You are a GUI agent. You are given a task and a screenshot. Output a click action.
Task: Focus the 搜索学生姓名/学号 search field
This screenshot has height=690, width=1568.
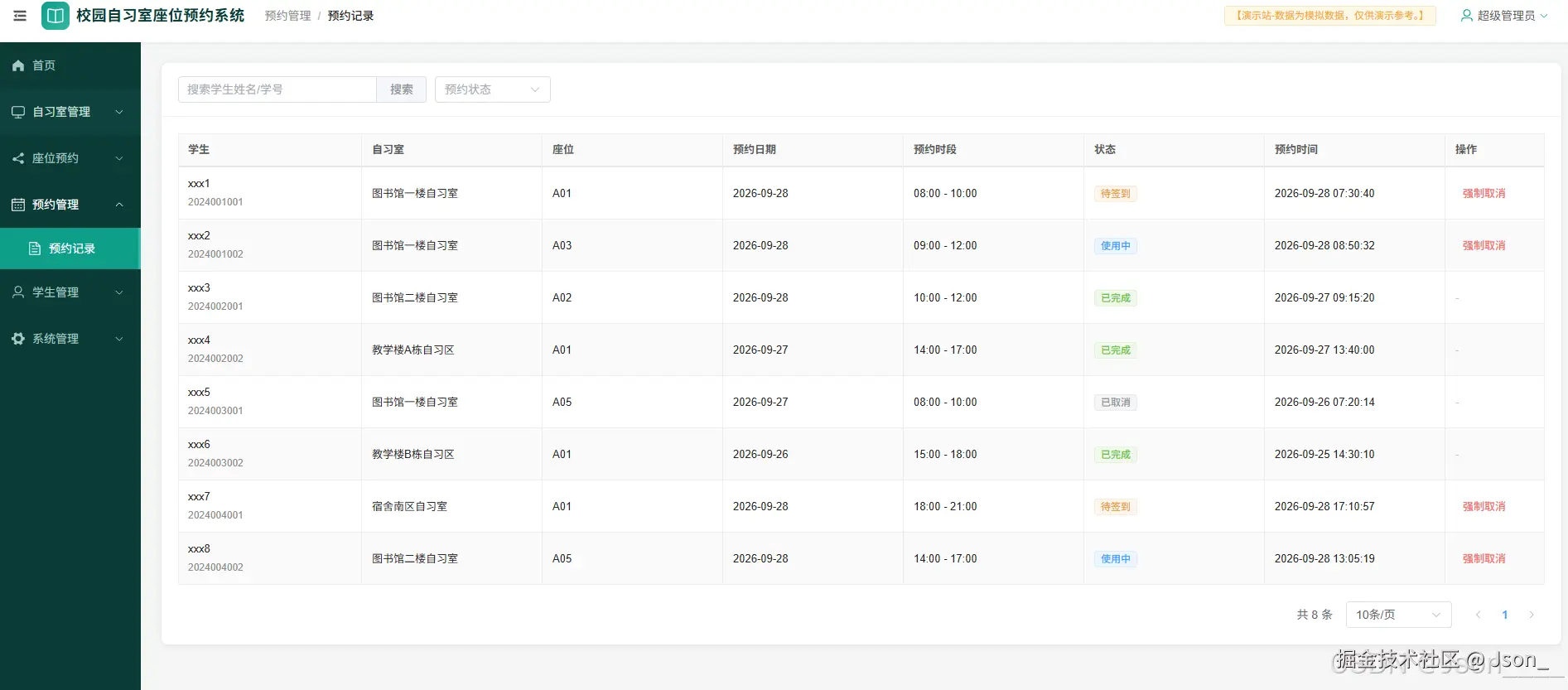click(277, 89)
